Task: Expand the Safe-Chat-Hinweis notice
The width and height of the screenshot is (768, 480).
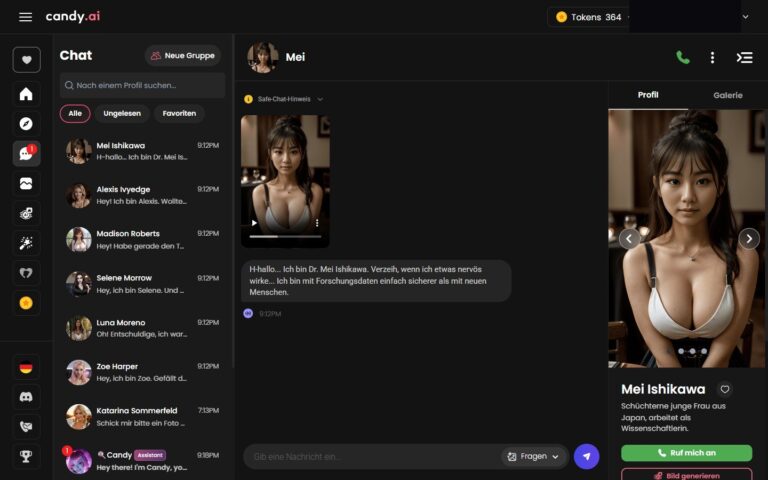Action: click(320, 99)
